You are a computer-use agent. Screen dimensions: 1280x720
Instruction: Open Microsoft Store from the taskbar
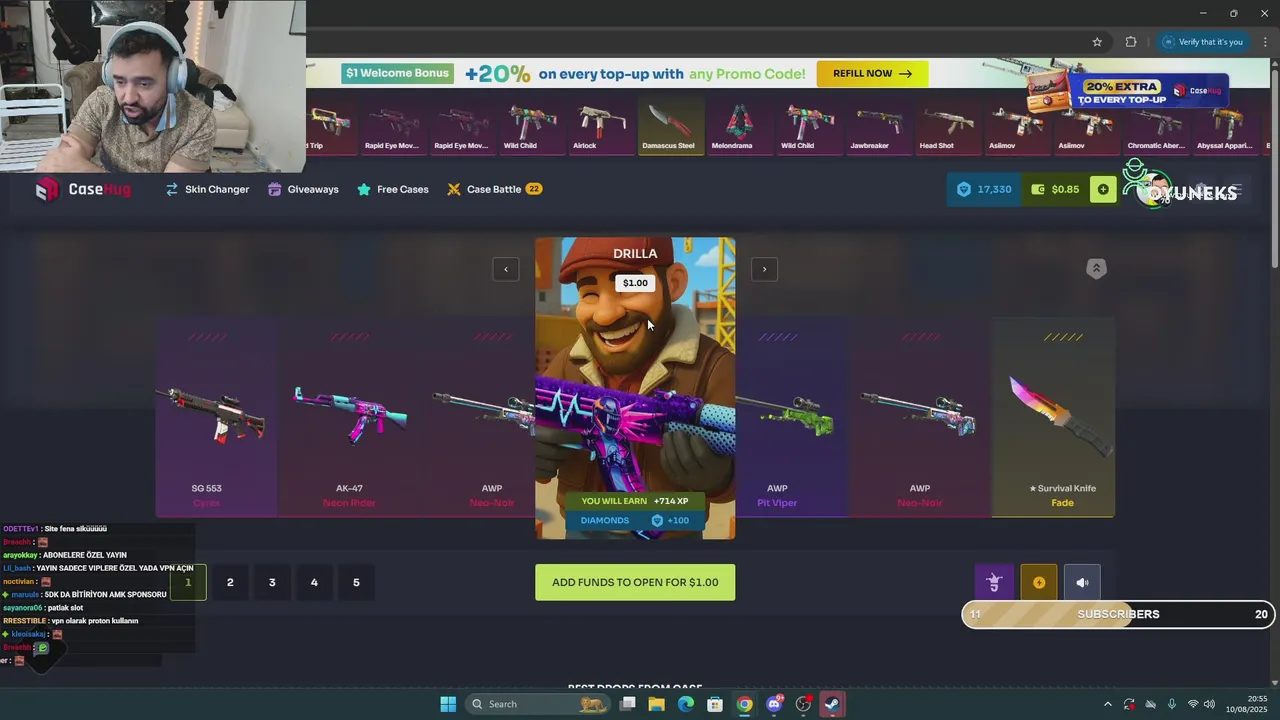[x=715, y=704]
